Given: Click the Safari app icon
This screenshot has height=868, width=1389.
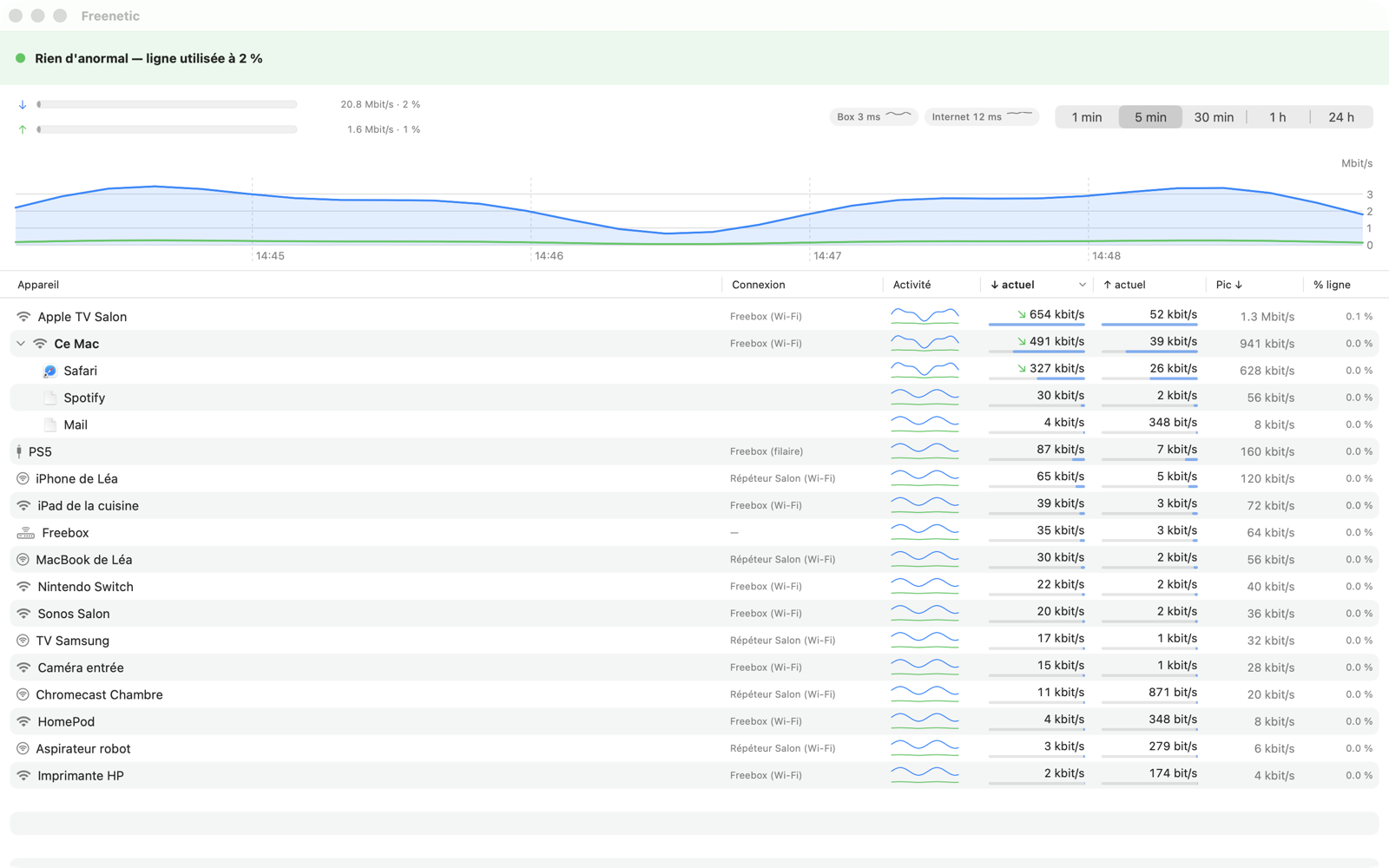Looking at the screenshot, I should [x=50, y=371].
